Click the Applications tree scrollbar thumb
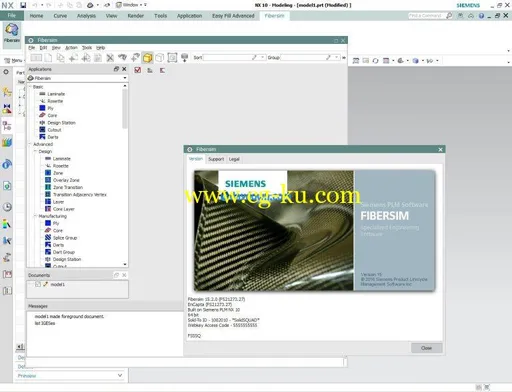Image resolution: width=512 pixels, height=392 pixels. click(x=125, y=109)
